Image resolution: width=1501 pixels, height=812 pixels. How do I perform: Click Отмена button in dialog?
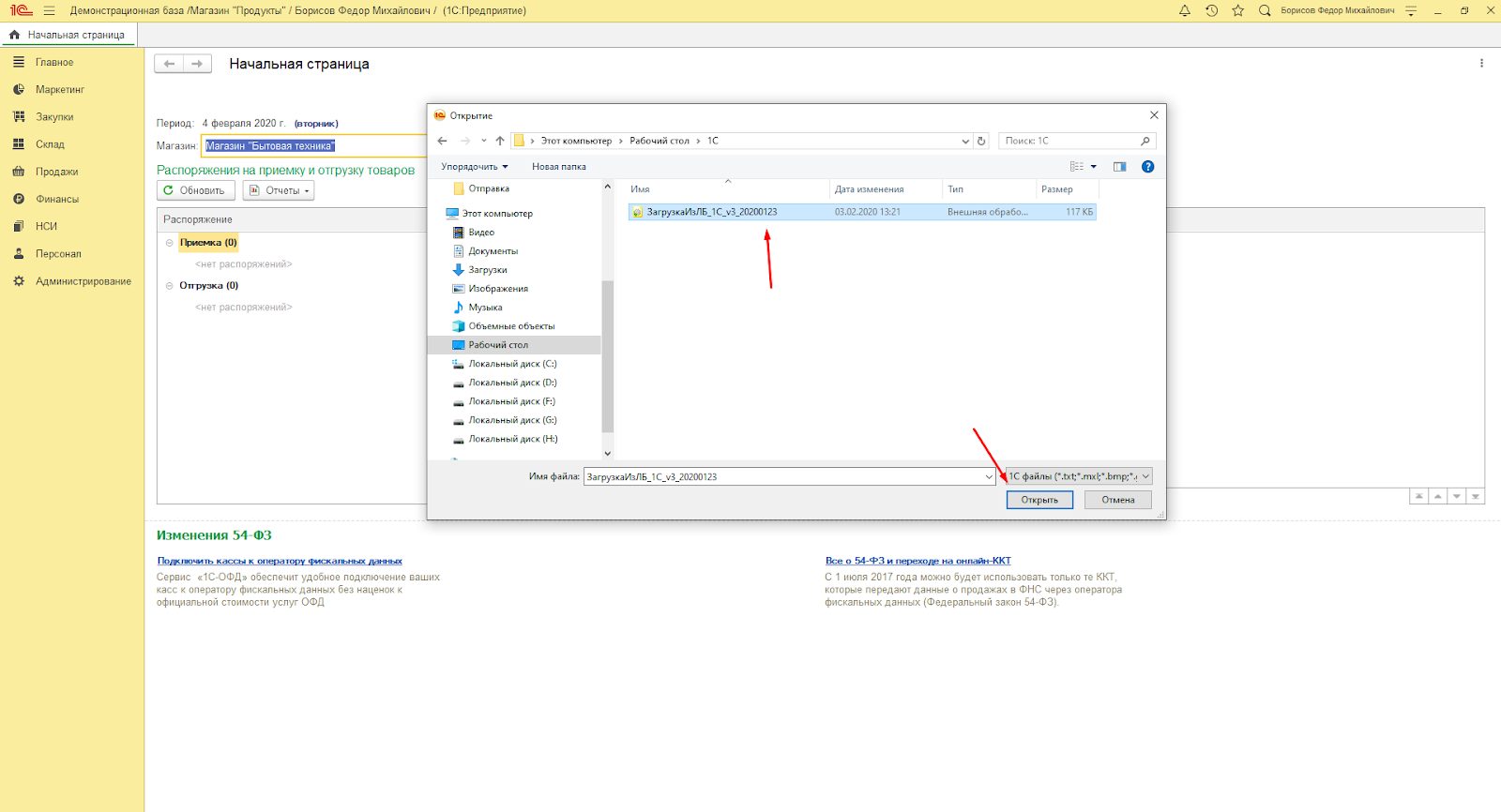(x=1118, y=500)
